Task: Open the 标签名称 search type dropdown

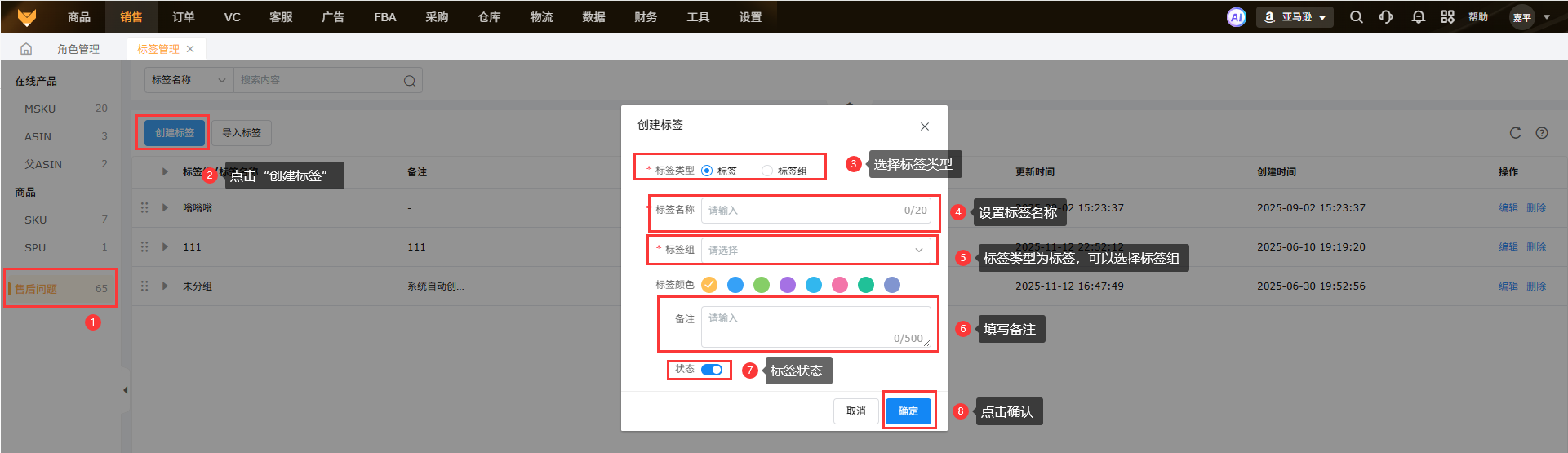Action: coord(189,80)
